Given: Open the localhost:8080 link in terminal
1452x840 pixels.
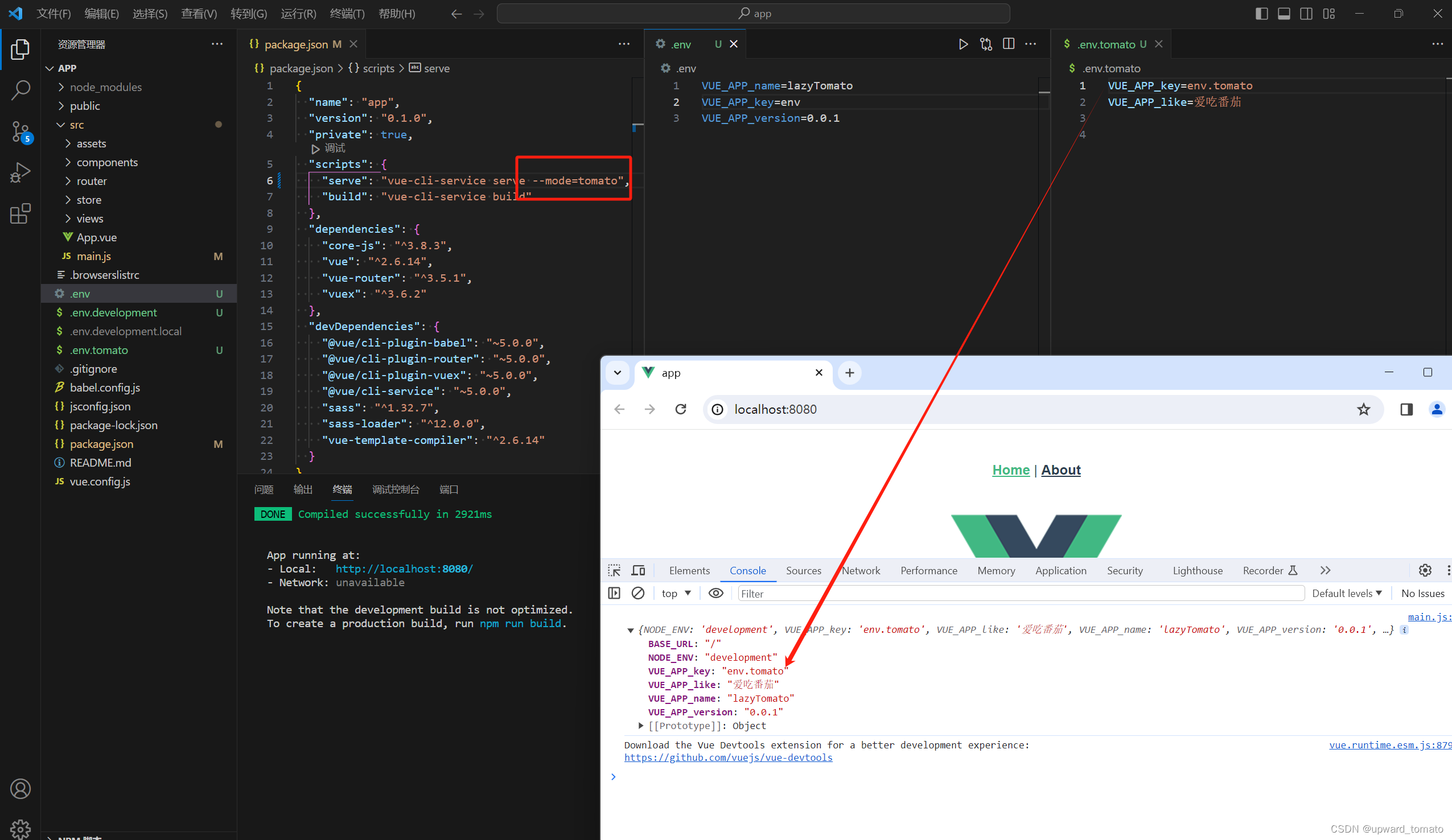Looking at the screenshot, I should [x=405, y=569].
